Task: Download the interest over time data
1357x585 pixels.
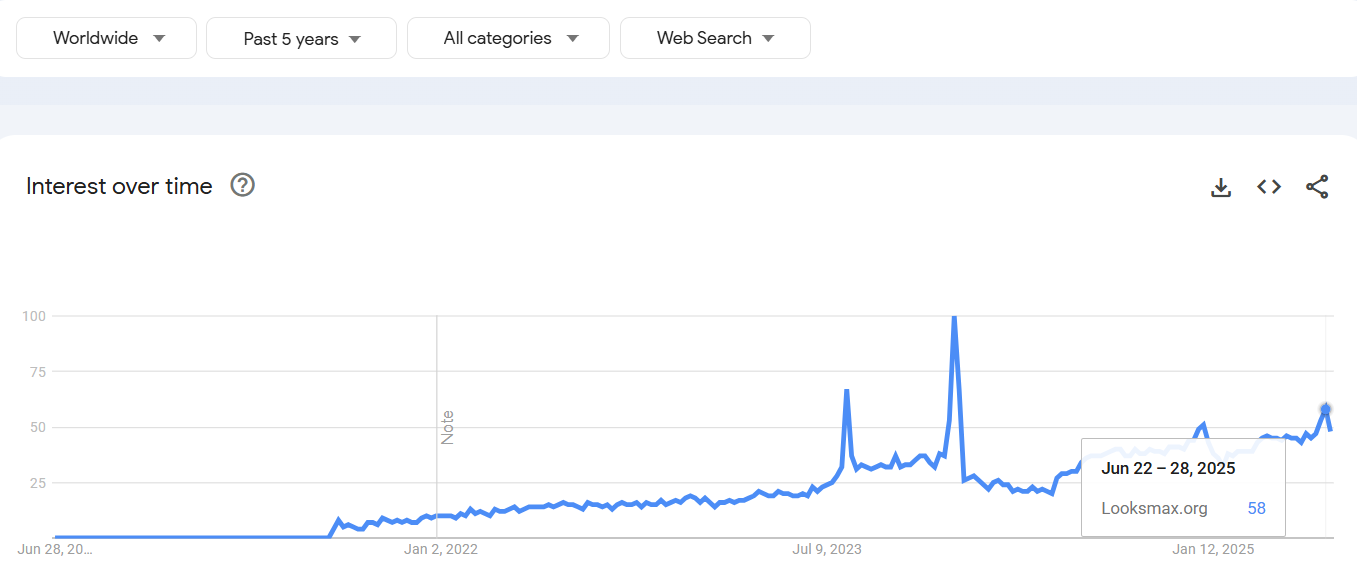Action: pyautogui.click(x=1221, y=187)
